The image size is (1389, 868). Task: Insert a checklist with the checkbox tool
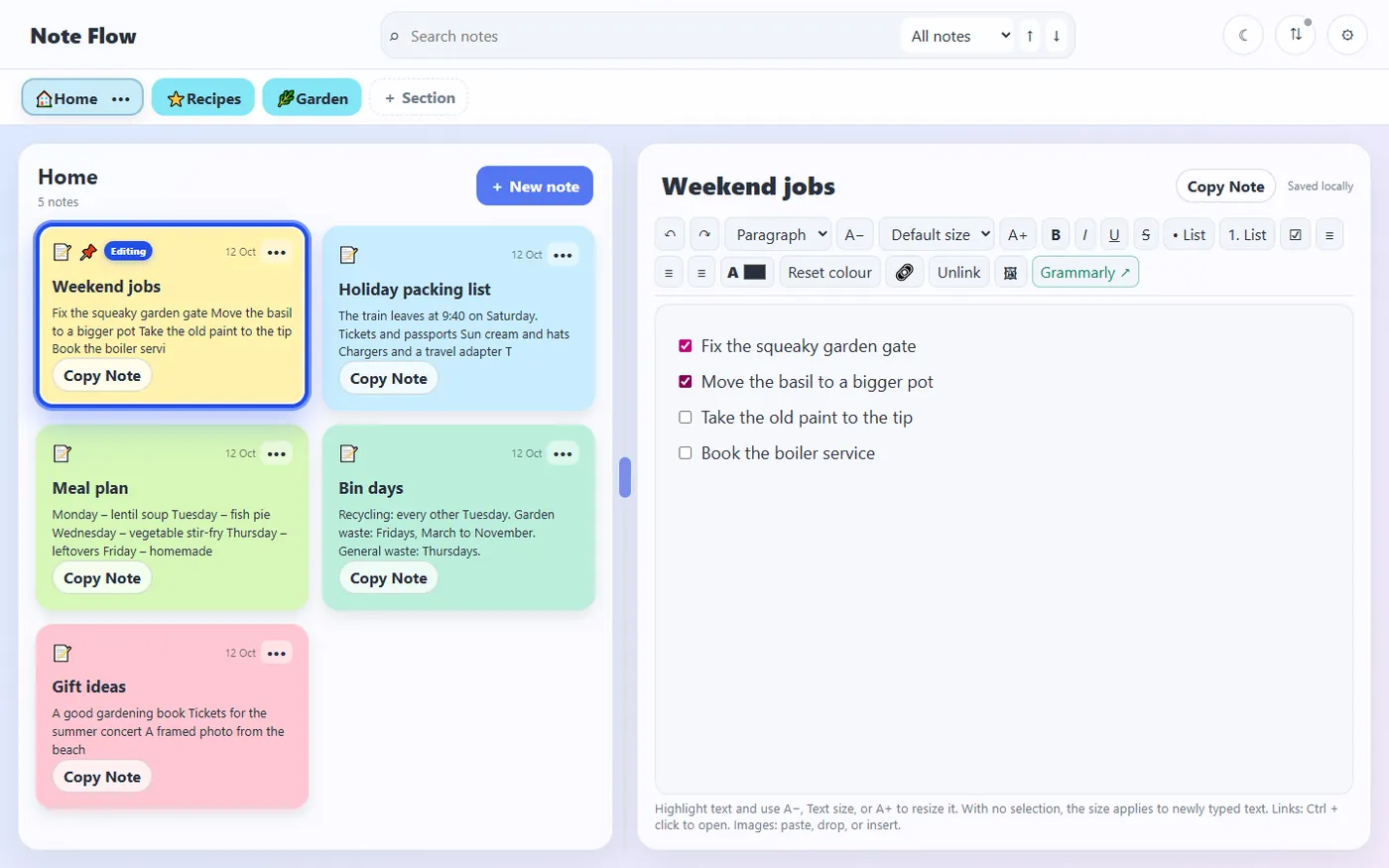1295,234
